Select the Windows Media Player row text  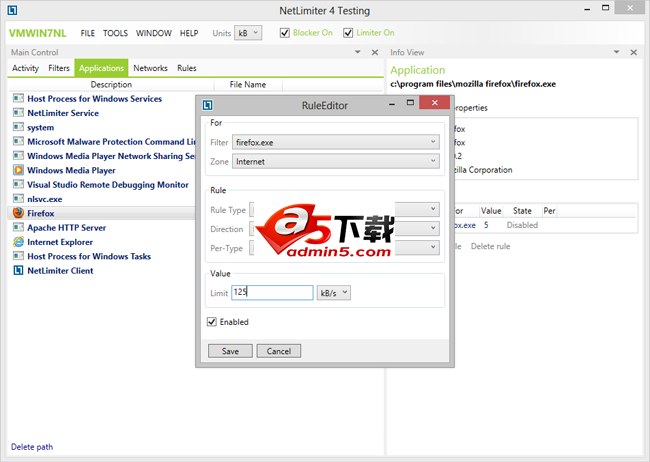tap(71, 170)
